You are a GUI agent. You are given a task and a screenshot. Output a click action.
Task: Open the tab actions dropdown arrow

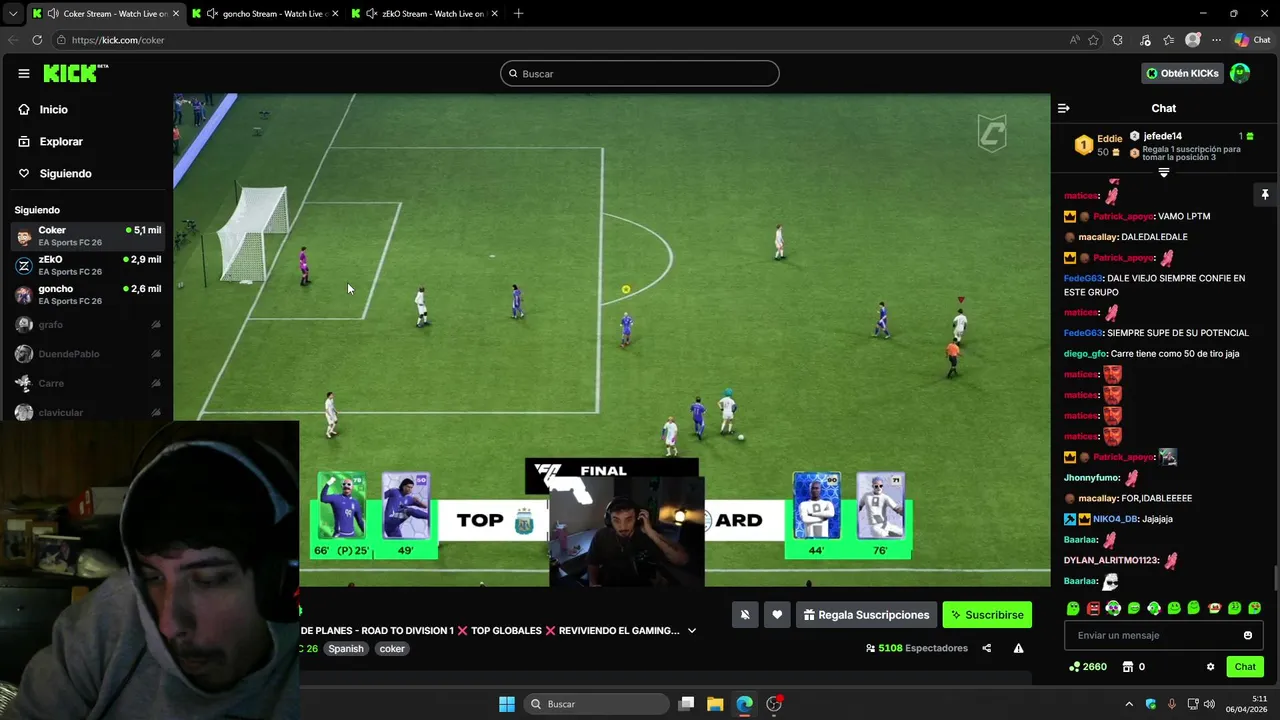12,14
